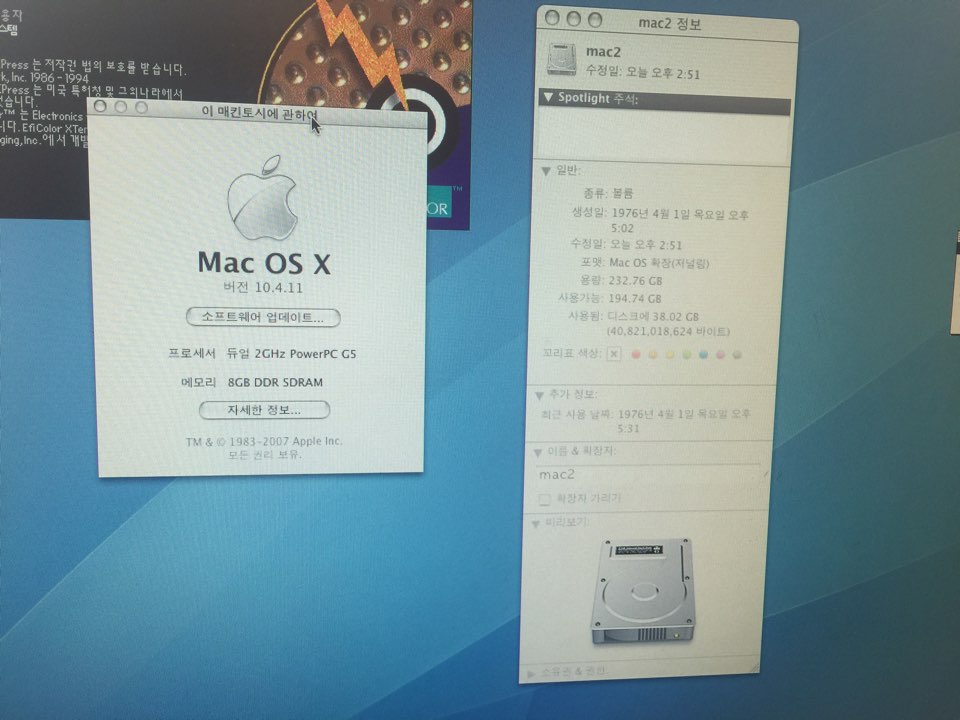
Task: Click the Apple logo in About window
Action: click(x=263, y=199)
